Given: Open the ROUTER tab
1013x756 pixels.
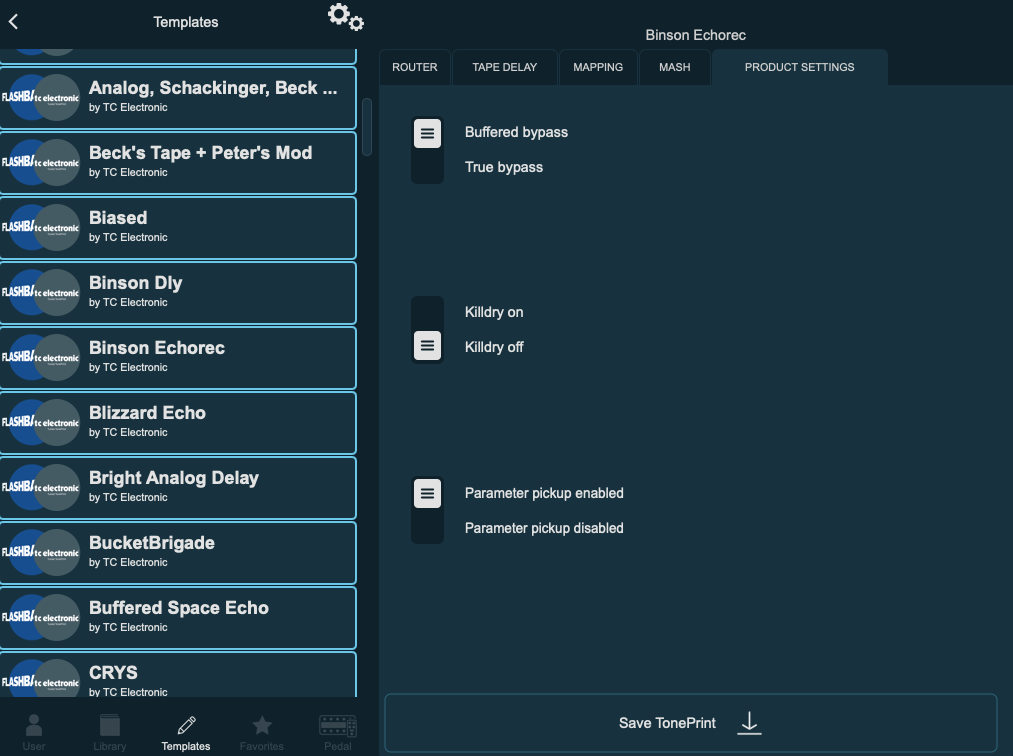Looking at the screenshot, I should coord(414,67).
